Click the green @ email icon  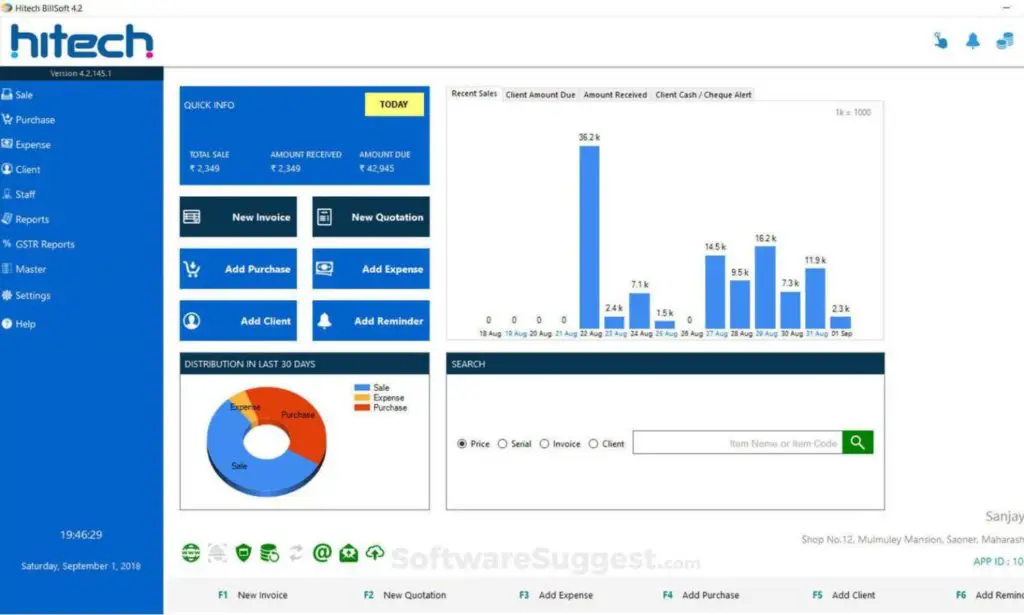click(x=322, y=553)
